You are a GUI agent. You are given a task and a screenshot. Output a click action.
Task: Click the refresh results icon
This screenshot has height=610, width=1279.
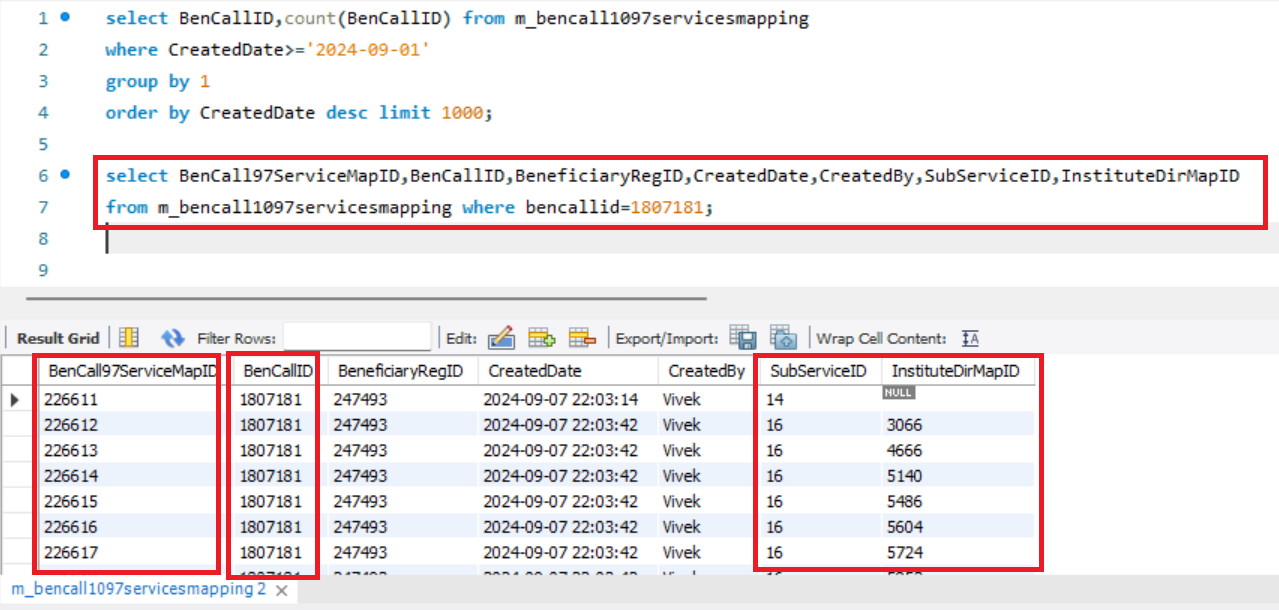pyautogui.click(x=173, y=338)
